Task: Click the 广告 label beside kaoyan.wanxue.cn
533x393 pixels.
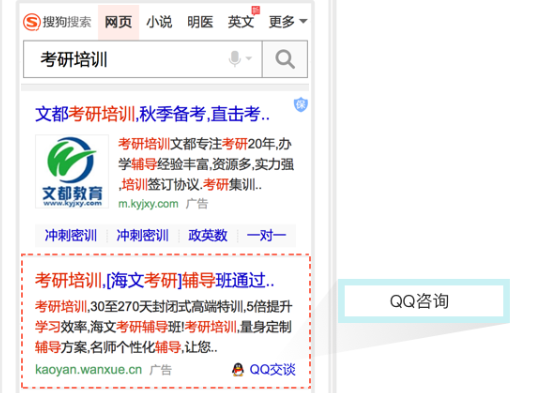Action: tap(160, 370)
